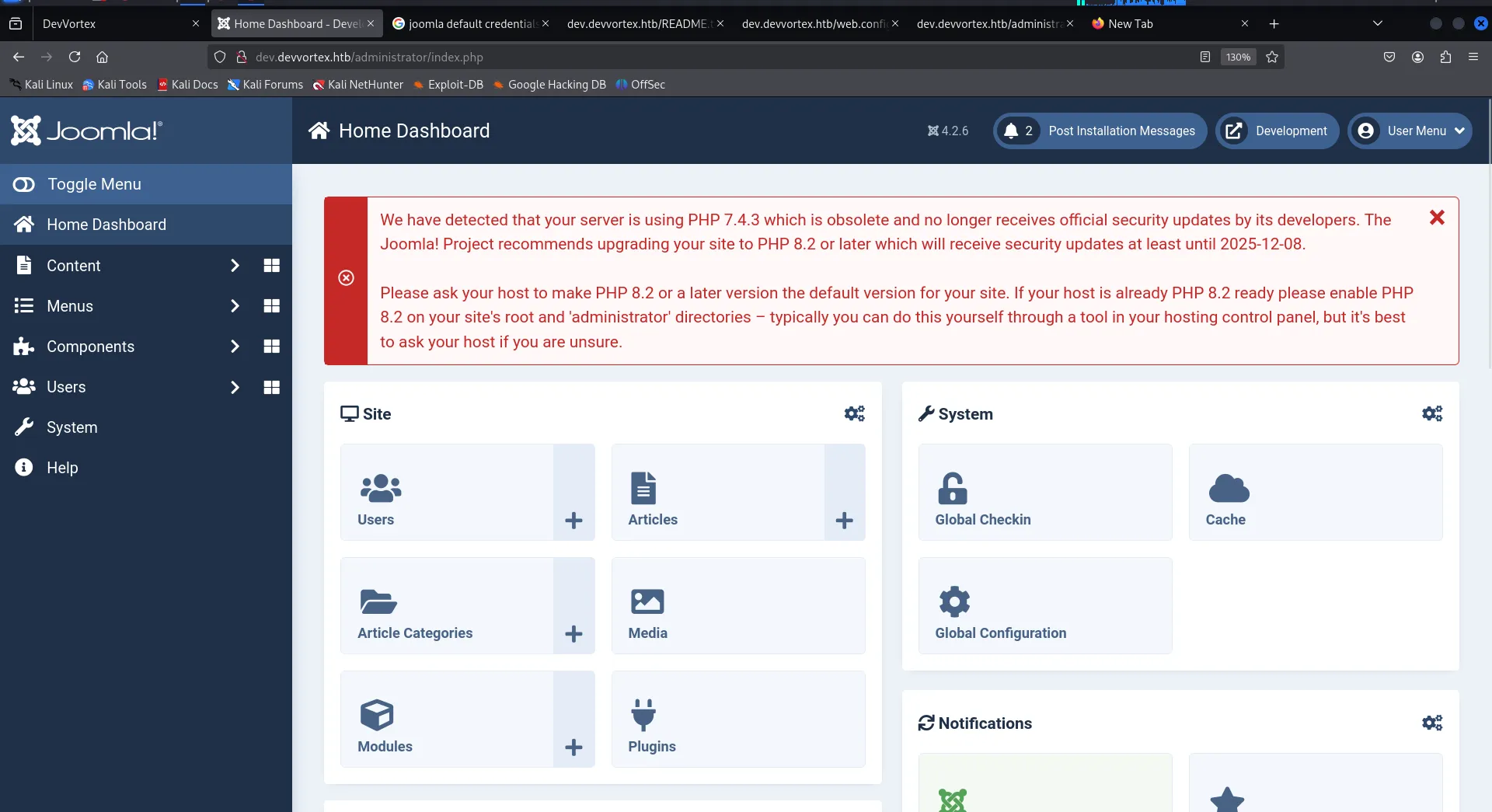
Task: Expand the Users submenu chevron
Action: (235, 387)
